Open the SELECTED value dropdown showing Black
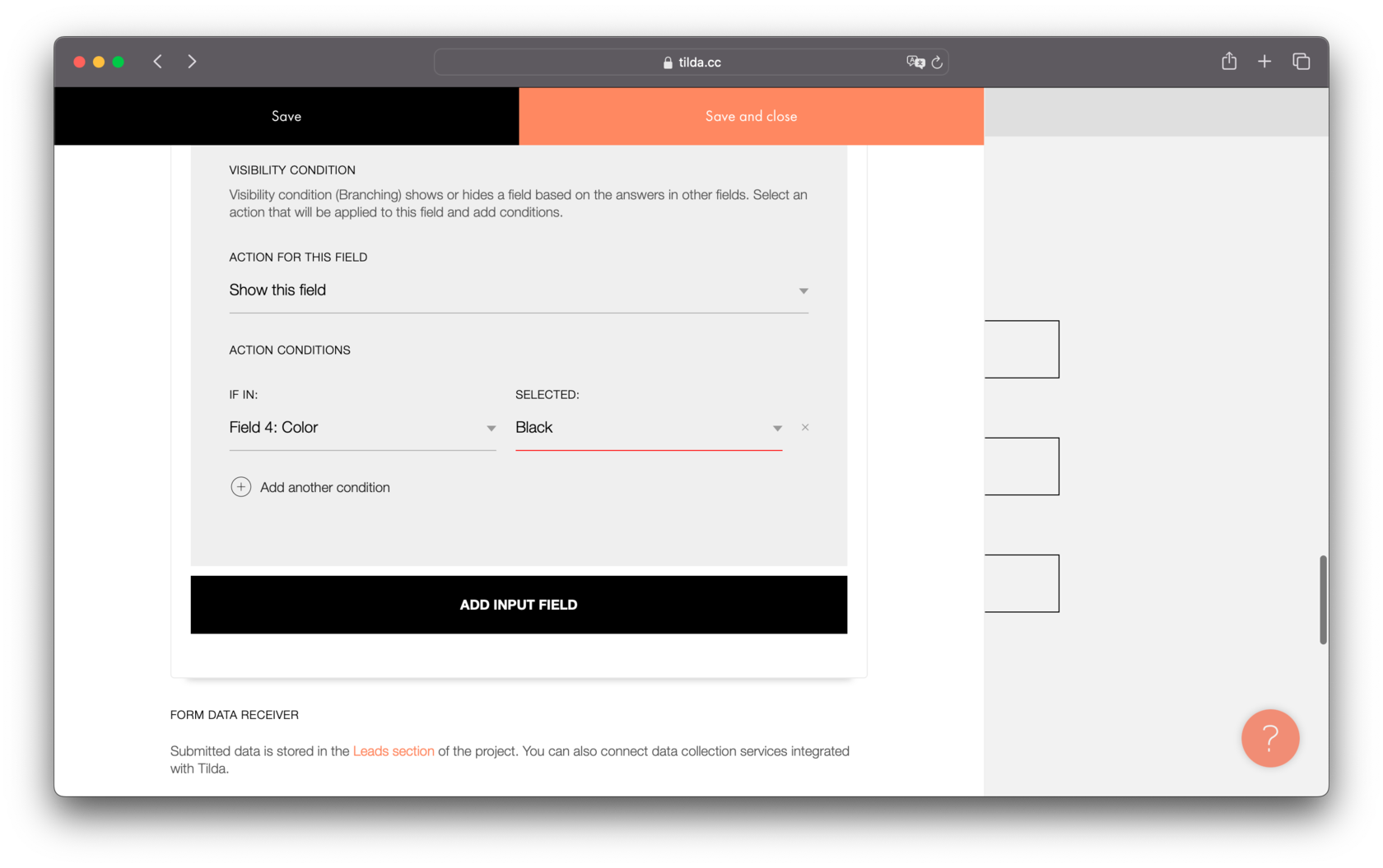The image size is (1383, 868). click(776, 428)
